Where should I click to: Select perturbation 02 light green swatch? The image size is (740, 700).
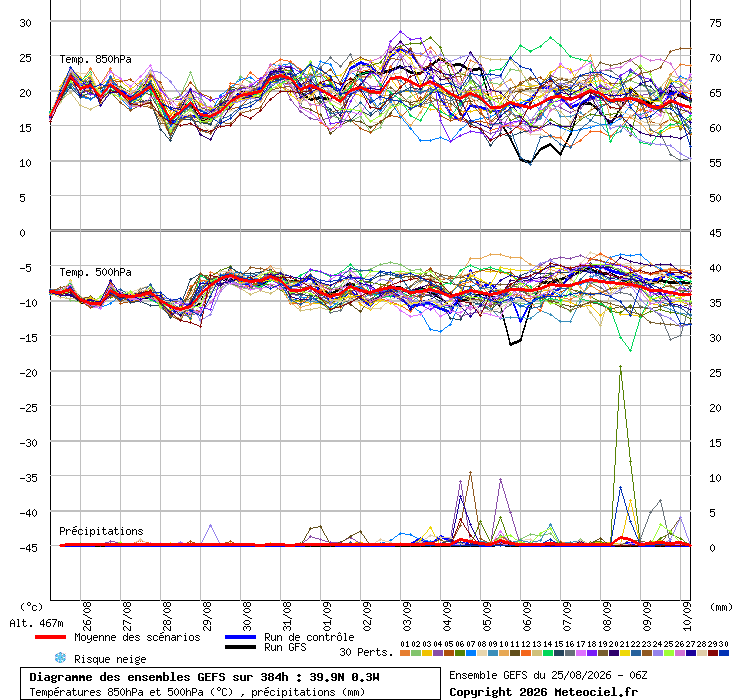tap(416, 653)
